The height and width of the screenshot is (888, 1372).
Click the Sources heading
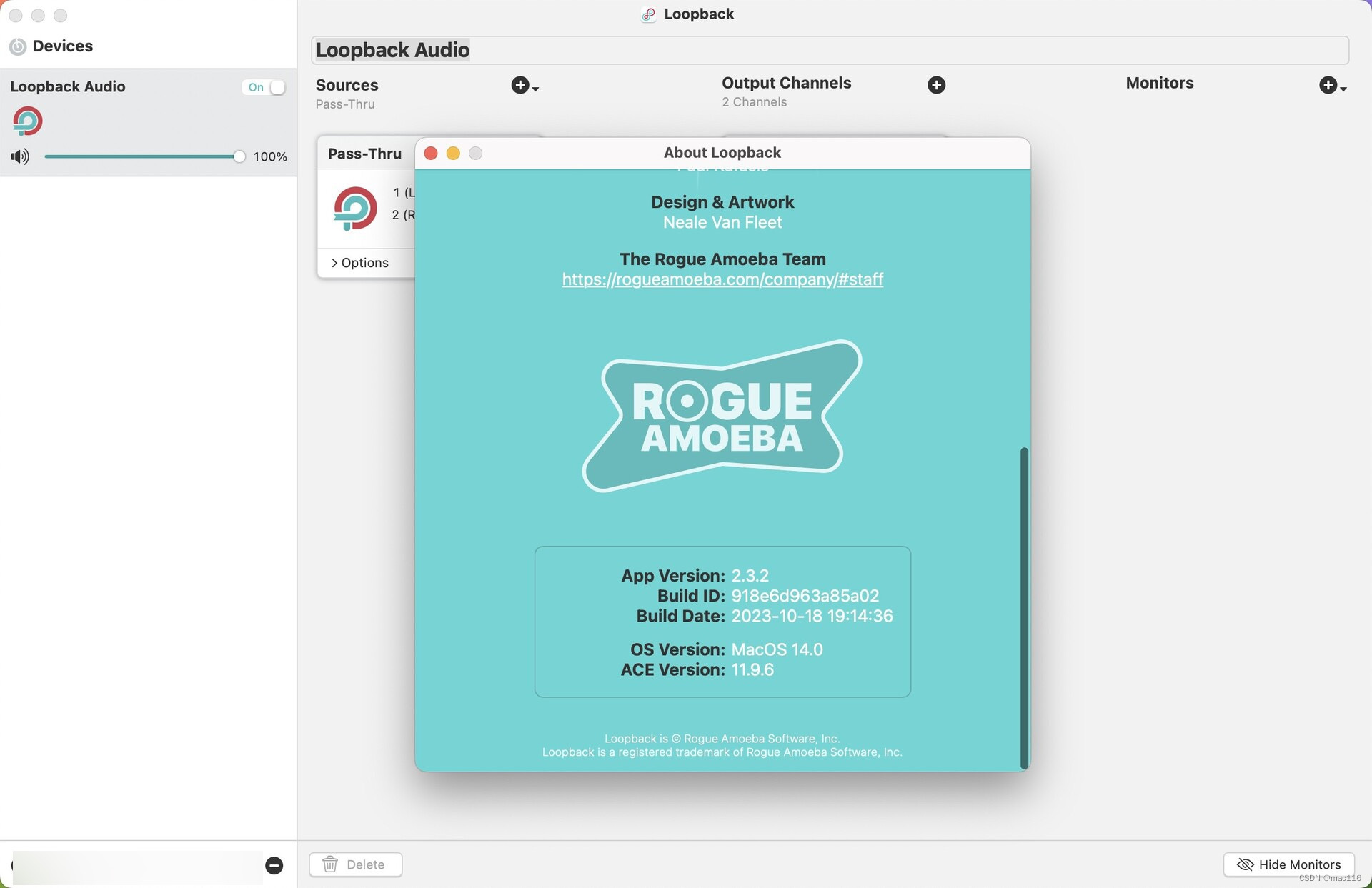(x=347, y=85)
